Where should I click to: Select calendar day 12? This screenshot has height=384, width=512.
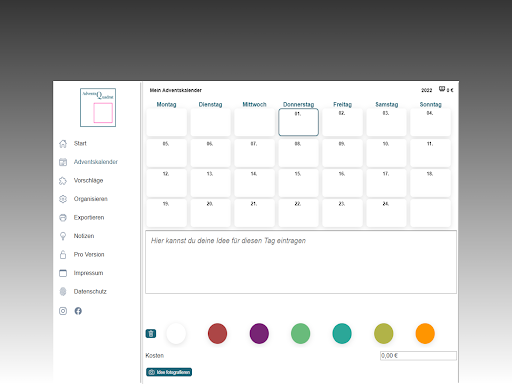tap(166, 183)
